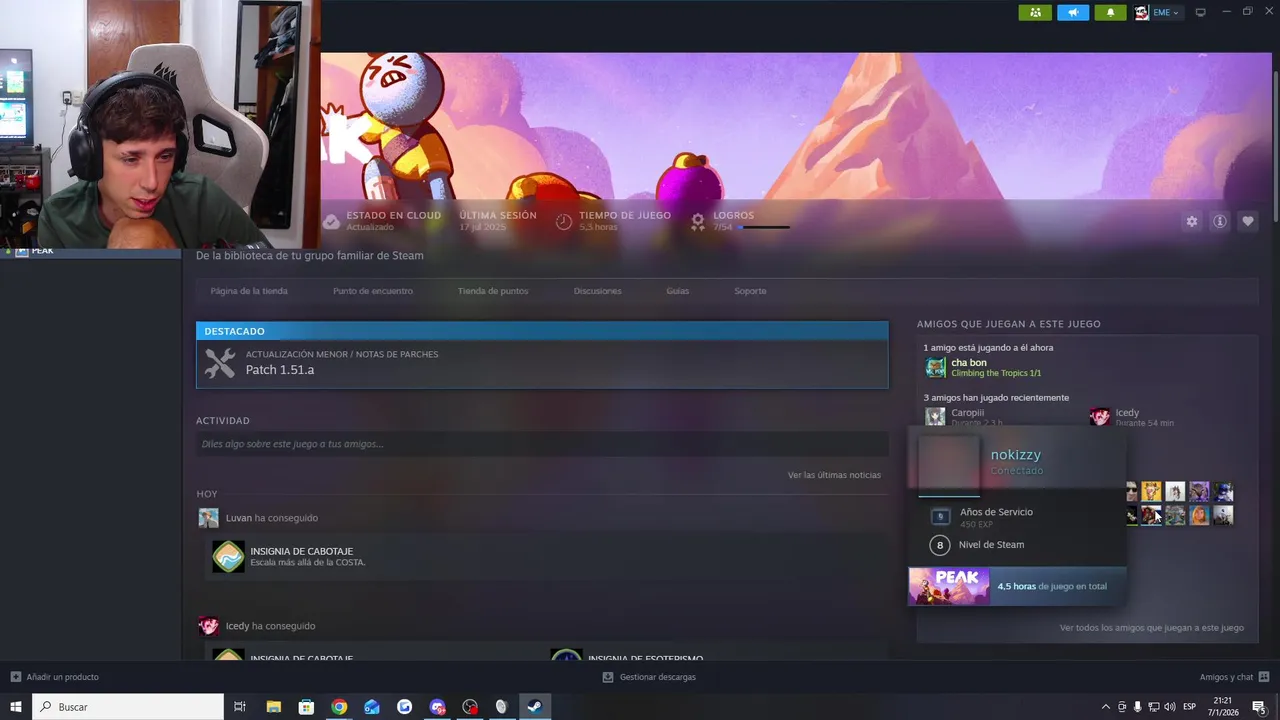Viewport: 1280px width, 720px height.
Task: Open Discord from taskbar
Action: [x=437, y=707]
